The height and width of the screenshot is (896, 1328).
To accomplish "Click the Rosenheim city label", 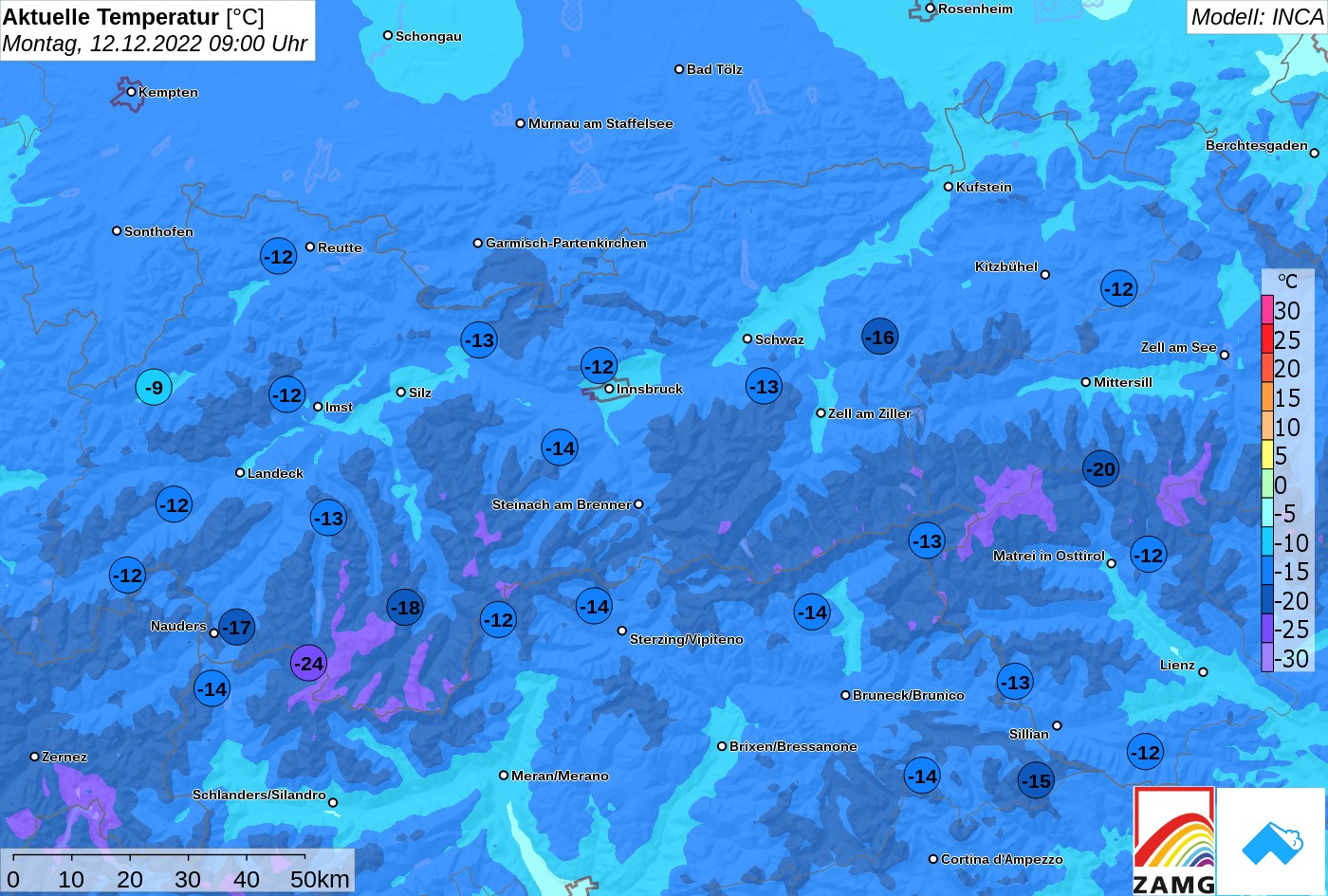I will (975, 9).
